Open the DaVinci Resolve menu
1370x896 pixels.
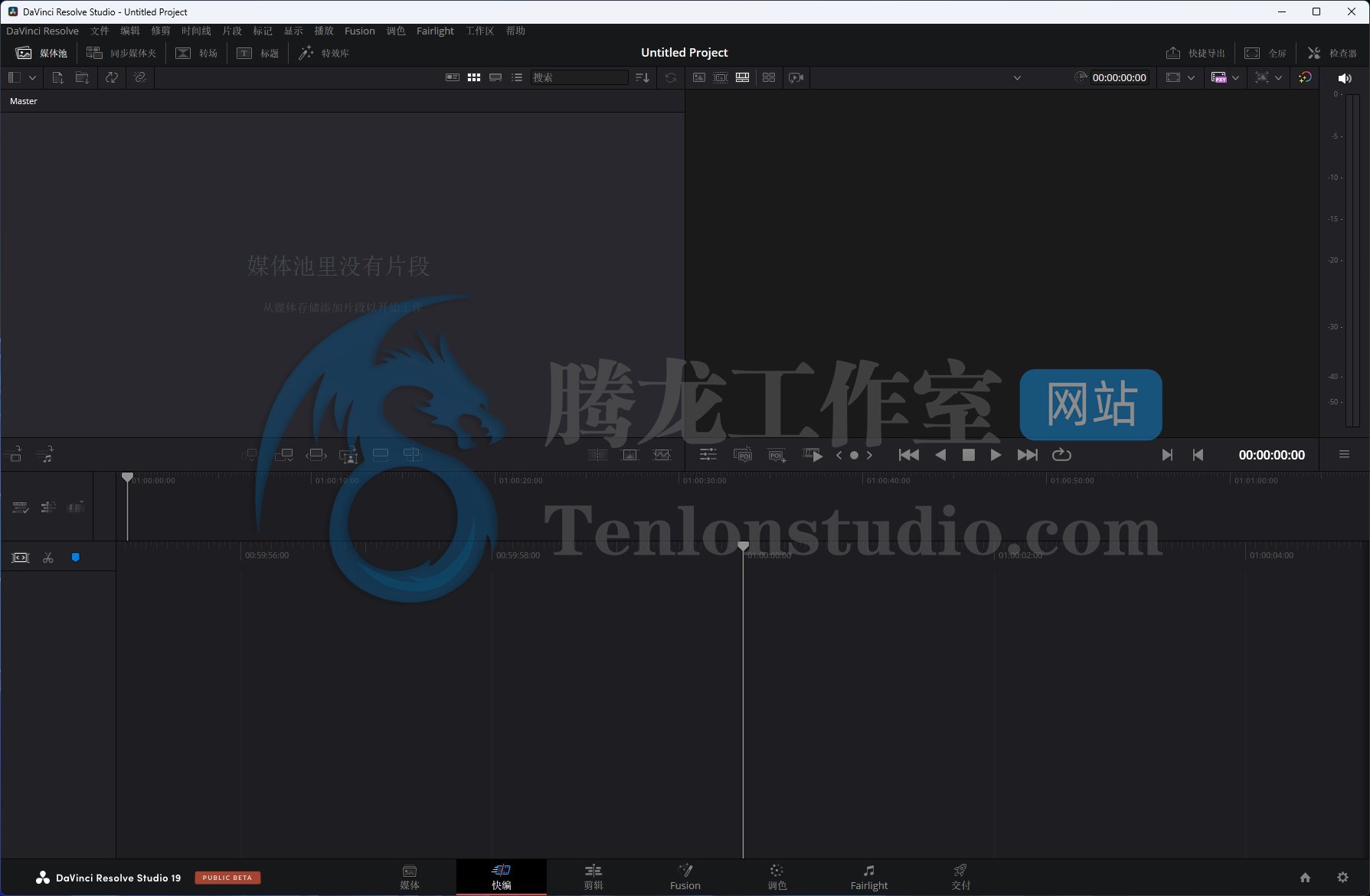tap(43, 31)
